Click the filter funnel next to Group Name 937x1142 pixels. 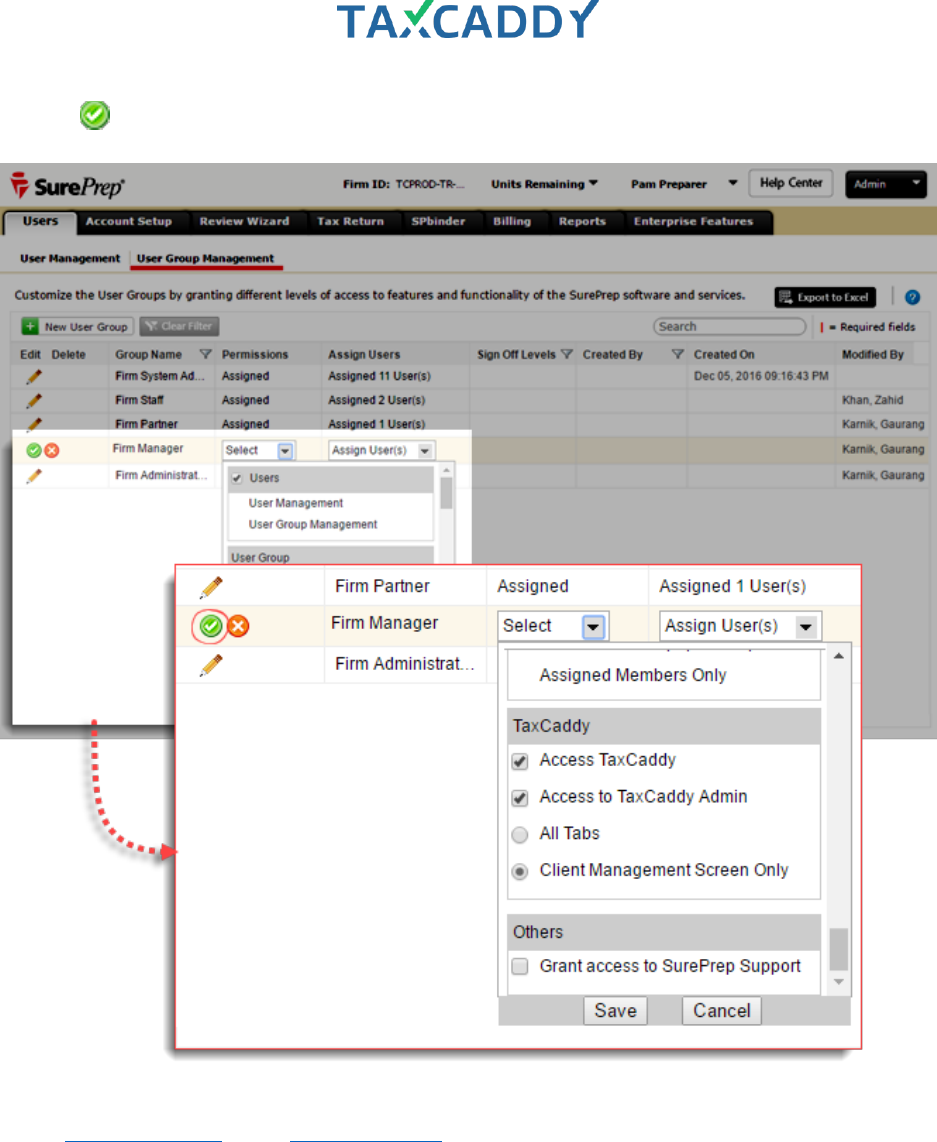(x=205, y=355)
